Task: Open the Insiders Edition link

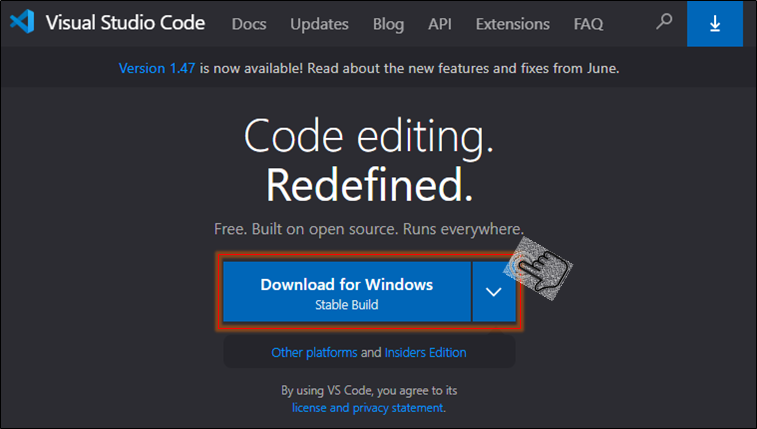Action: pos(425,353)
